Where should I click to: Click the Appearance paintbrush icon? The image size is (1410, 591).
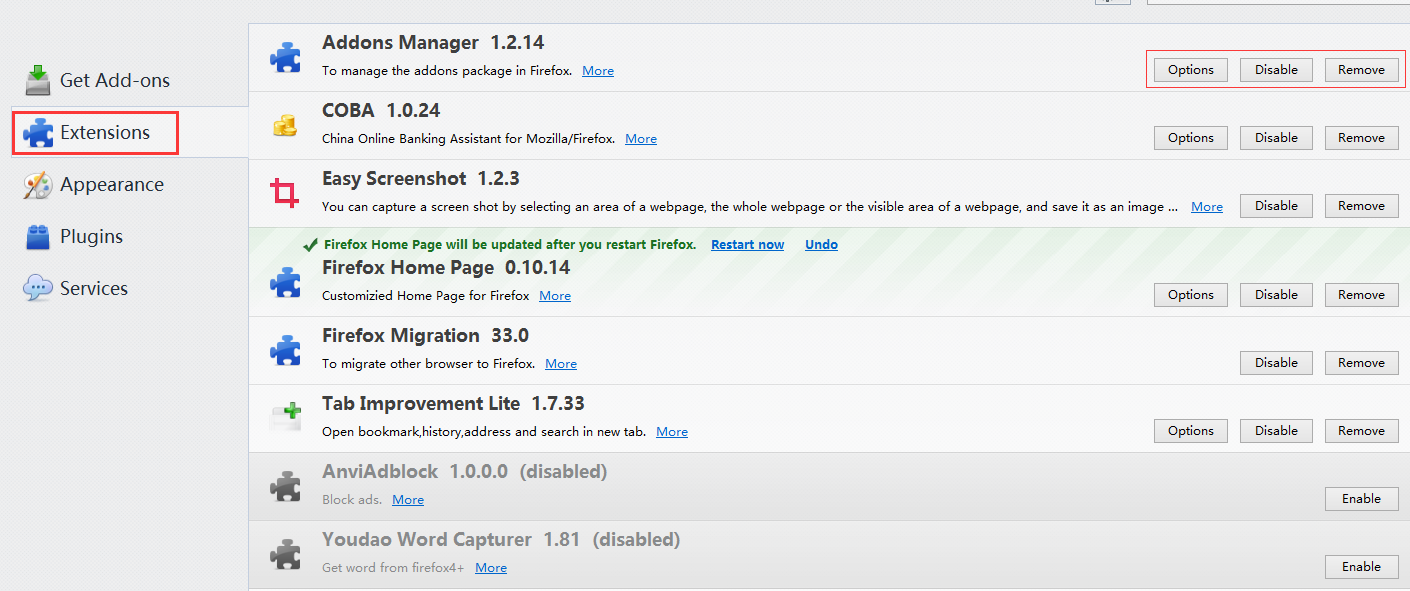pos(38,184)
